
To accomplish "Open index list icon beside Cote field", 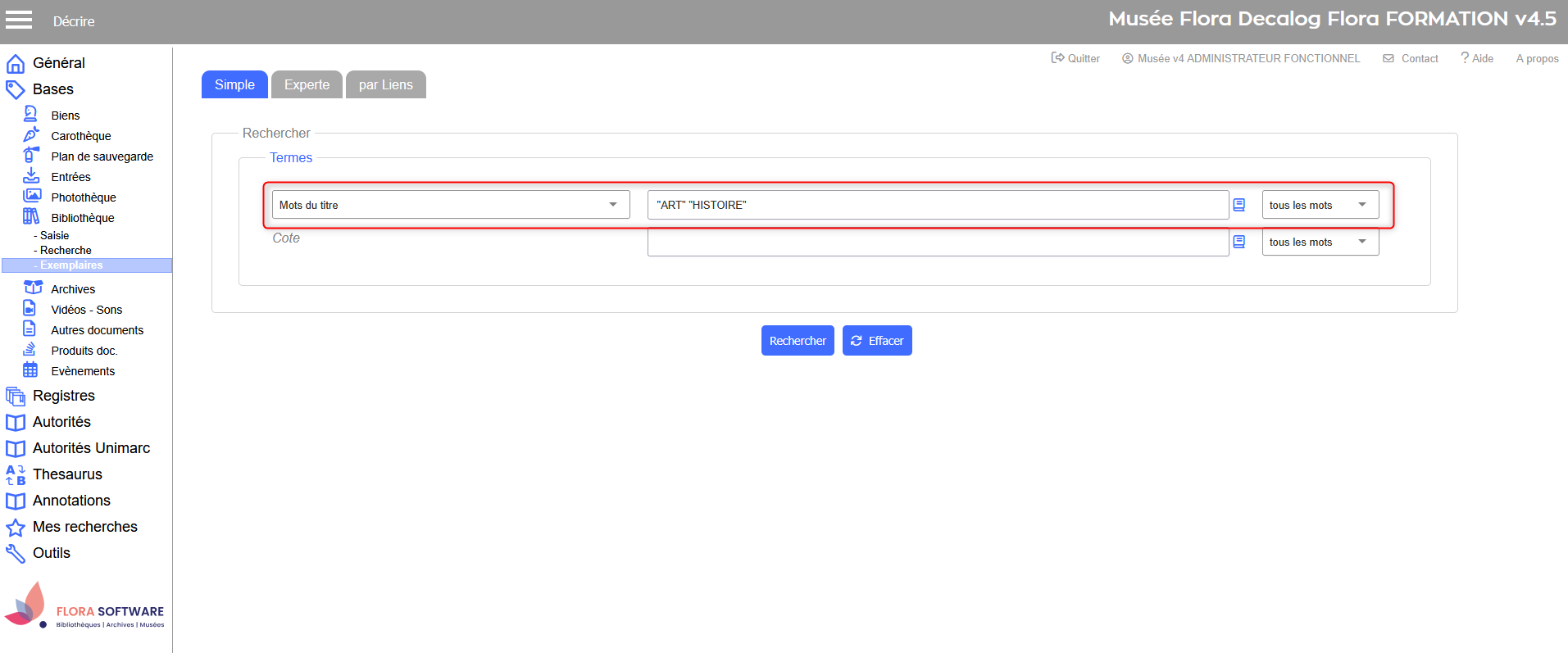I will tap(1239, 242).
